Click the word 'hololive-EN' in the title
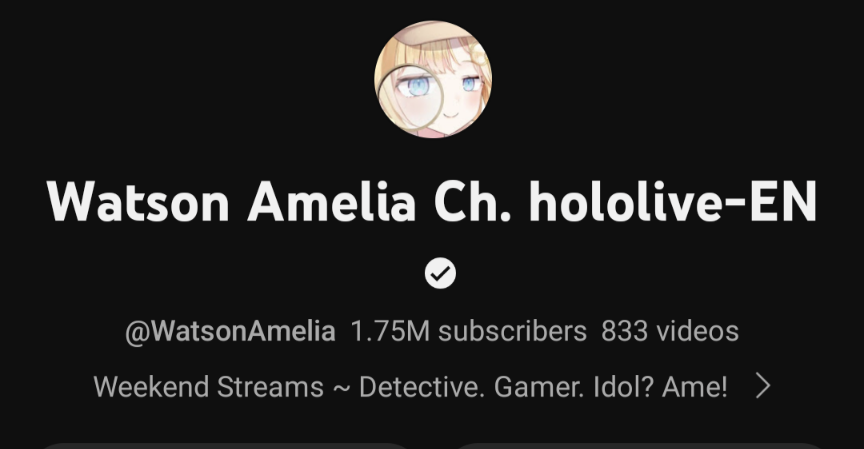Viewport: 864px width, 449px height. [x=673, y=201]
